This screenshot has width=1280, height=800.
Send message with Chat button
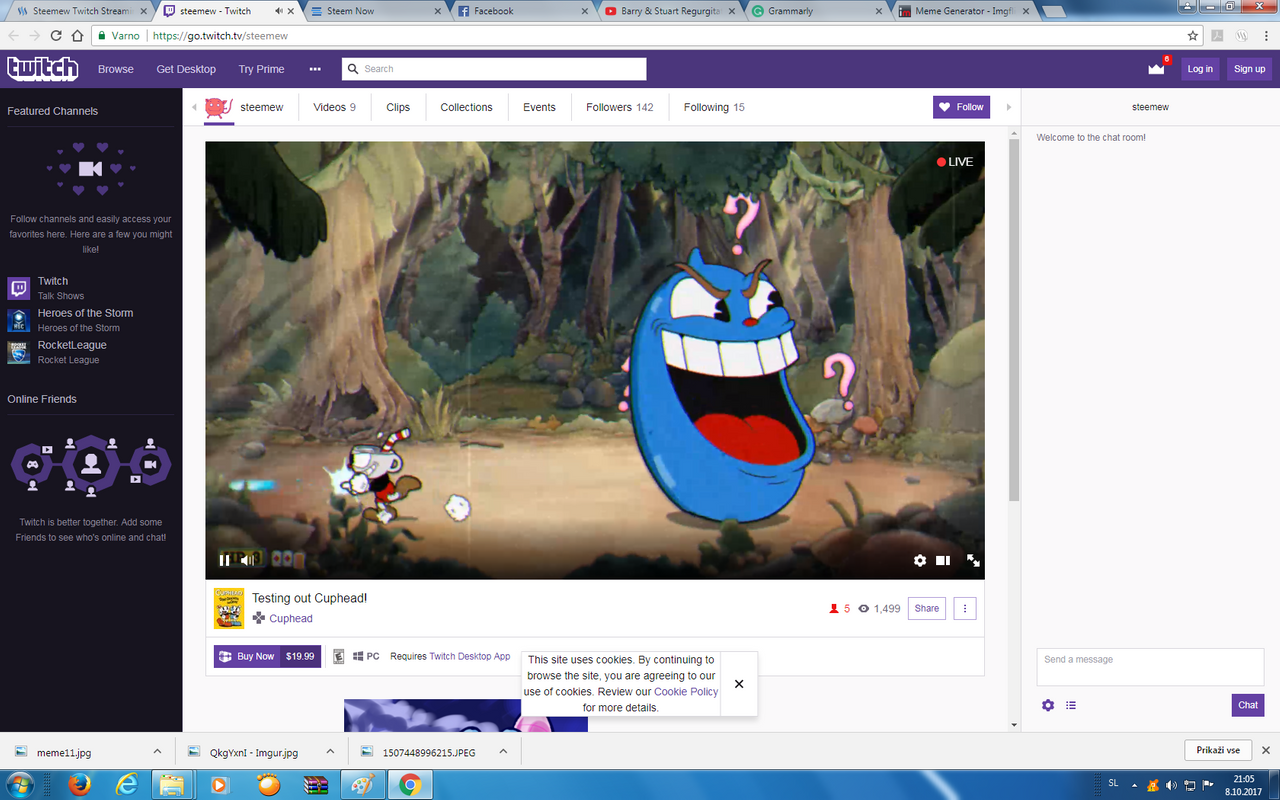pyautogui.click(x=1248, y=705)
